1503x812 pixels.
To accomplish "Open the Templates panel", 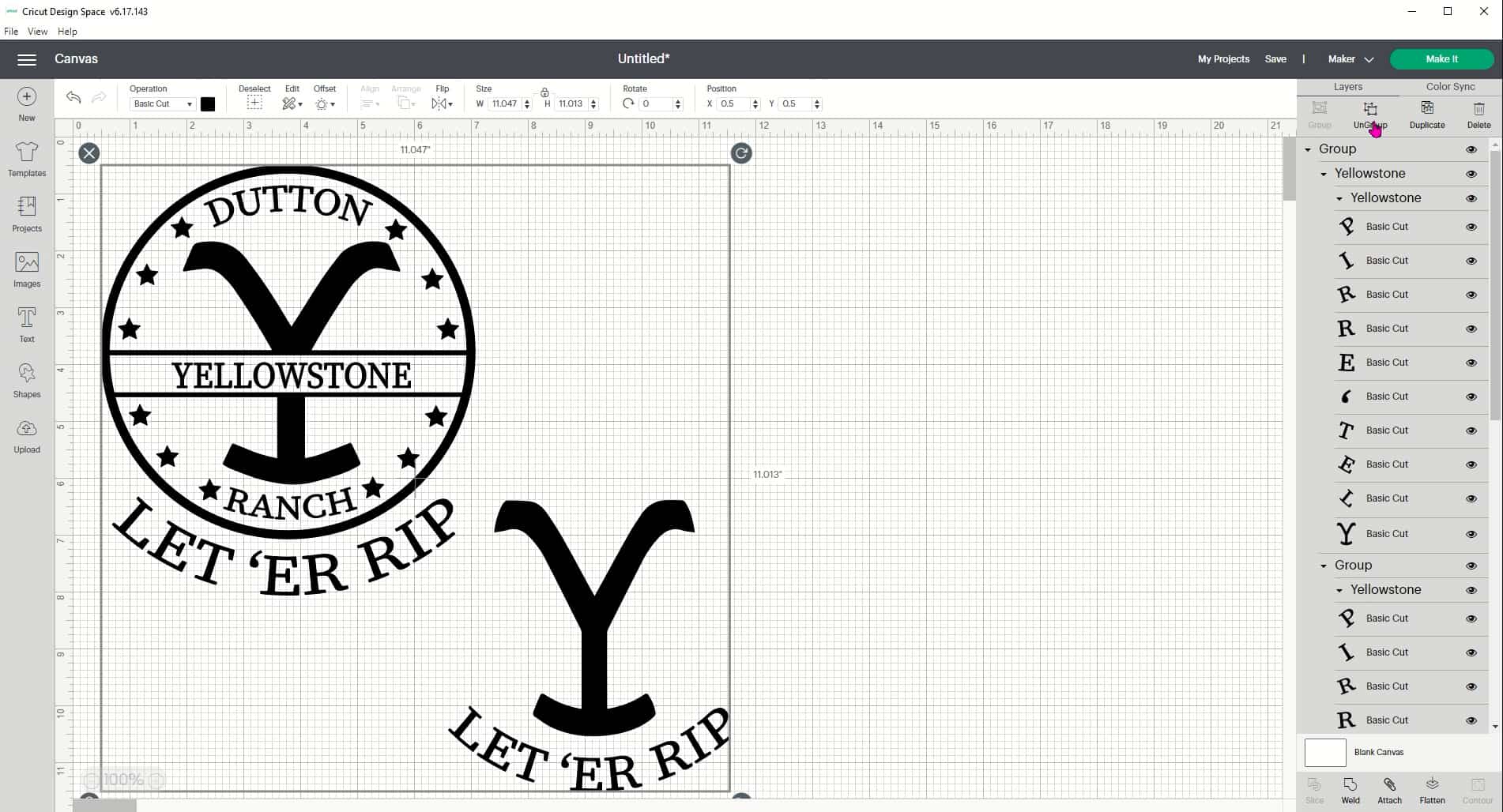I will click(27, 159).
